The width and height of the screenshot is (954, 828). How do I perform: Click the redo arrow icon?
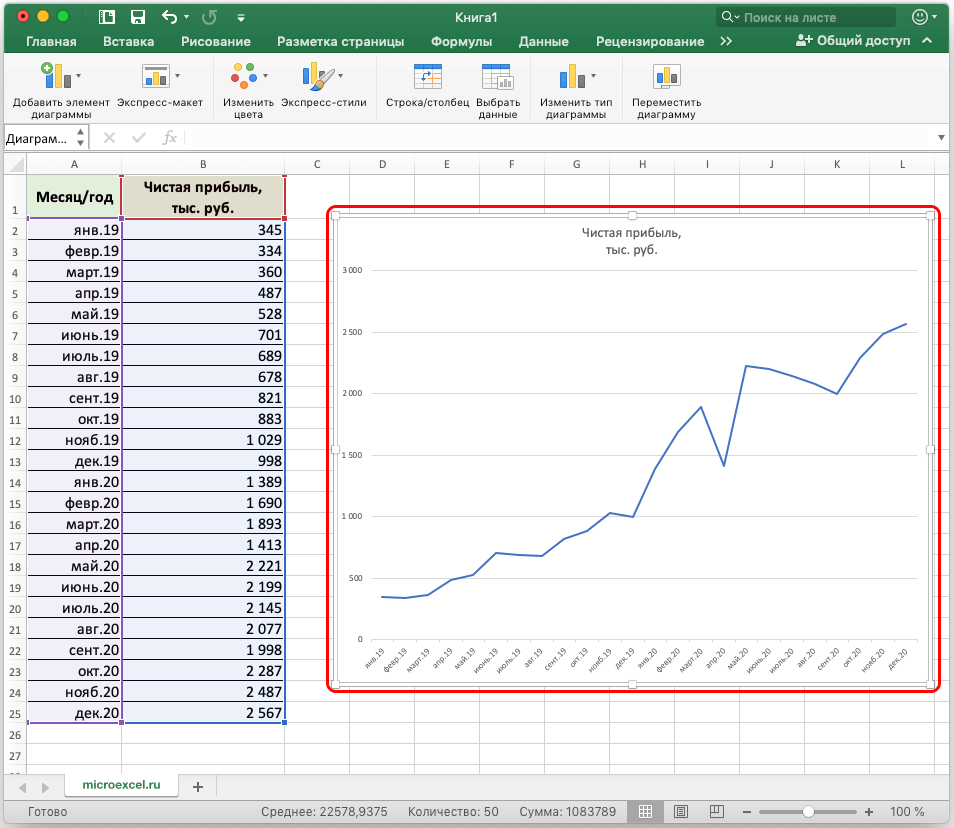pyautogui.click(x=209, y=17)
